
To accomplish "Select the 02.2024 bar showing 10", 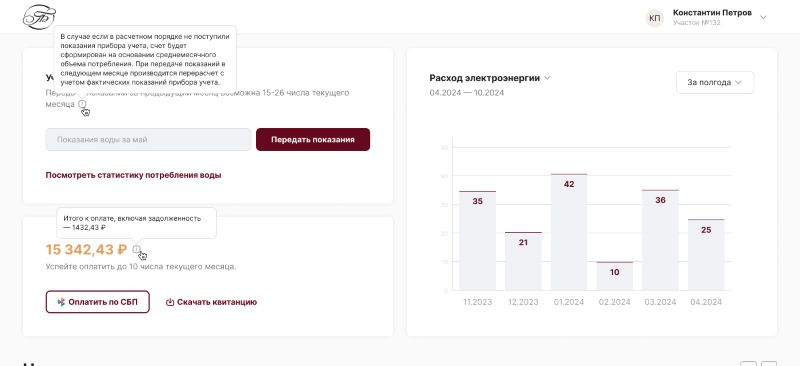I will (615, 276).
